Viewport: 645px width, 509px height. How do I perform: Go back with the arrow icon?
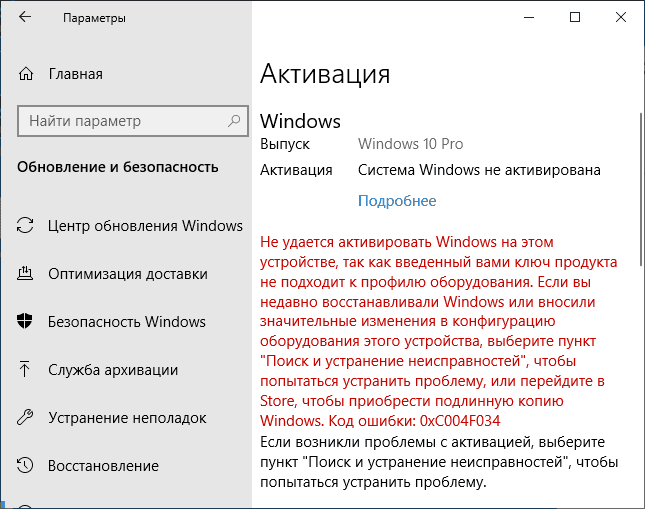pos(25,17)
